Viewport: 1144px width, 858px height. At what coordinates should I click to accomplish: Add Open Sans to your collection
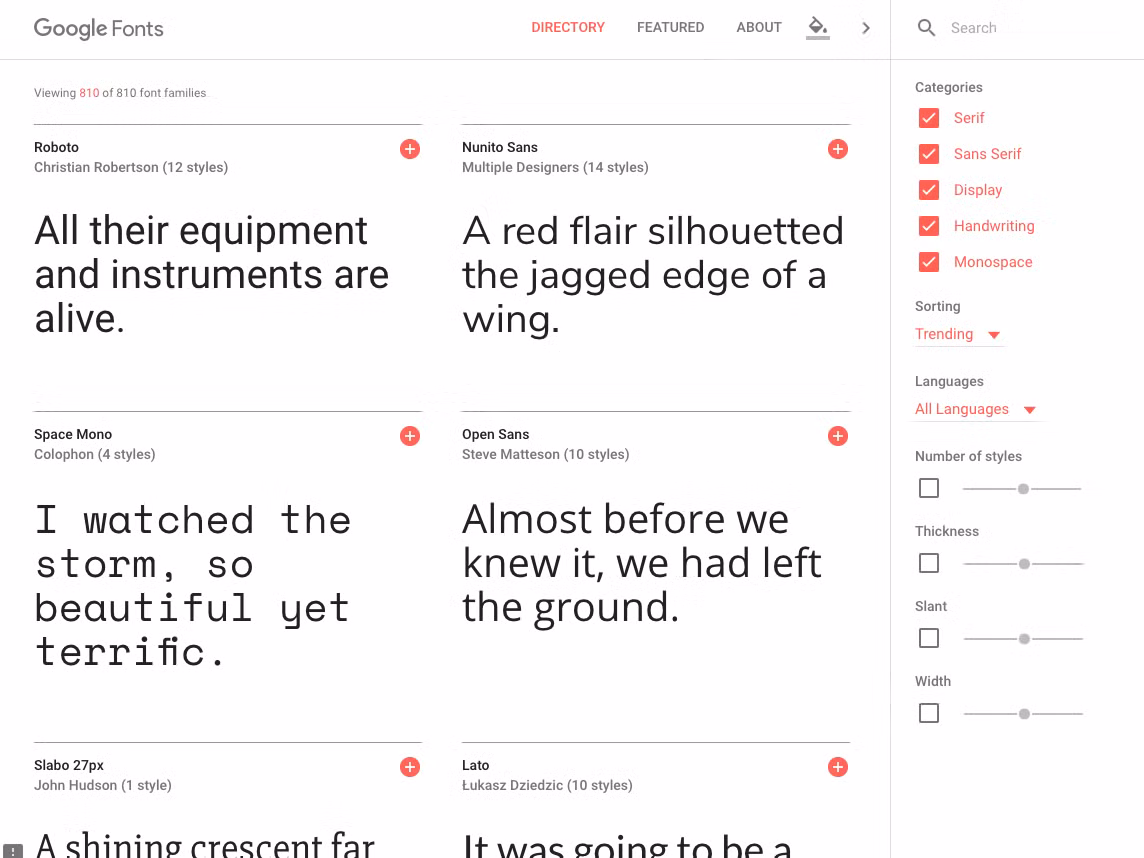click(x=837, y=436)
